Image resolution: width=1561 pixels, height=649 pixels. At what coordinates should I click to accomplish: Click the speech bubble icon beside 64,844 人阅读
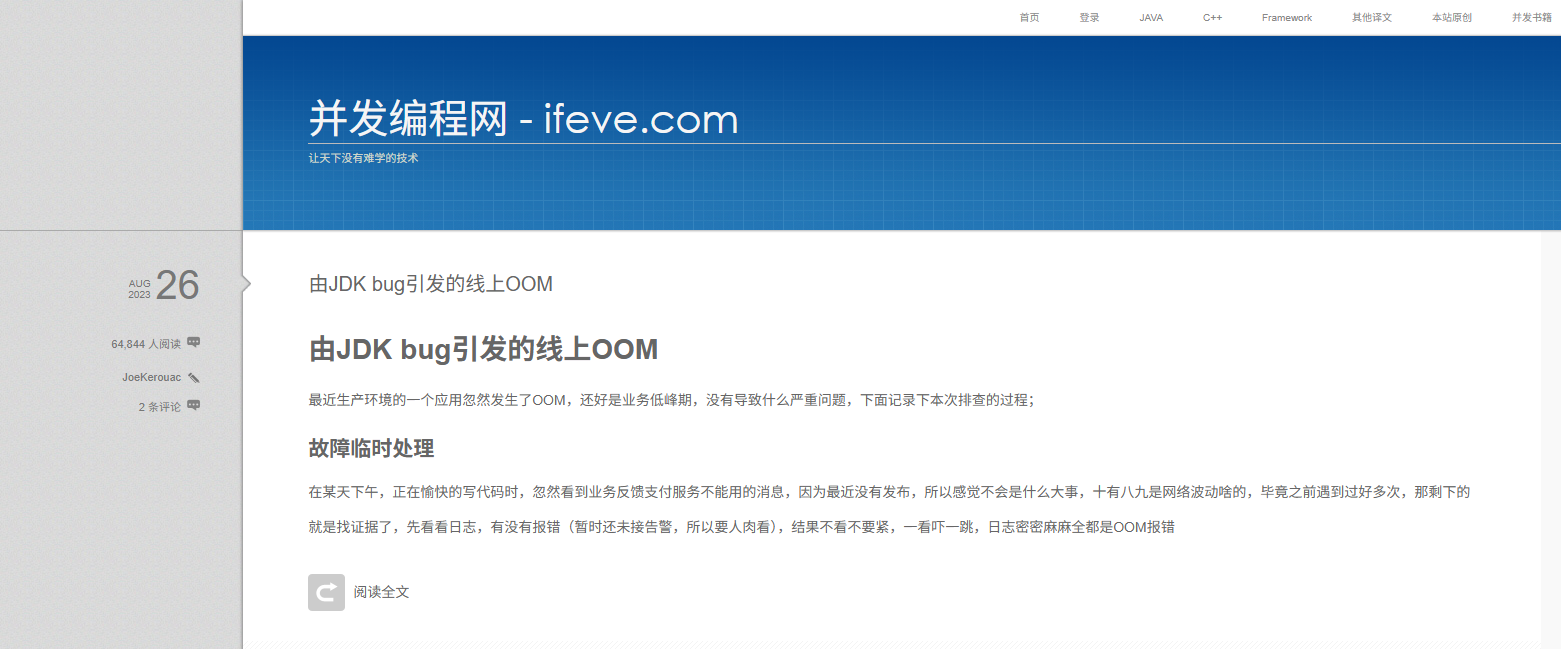[x=194, y=342]
